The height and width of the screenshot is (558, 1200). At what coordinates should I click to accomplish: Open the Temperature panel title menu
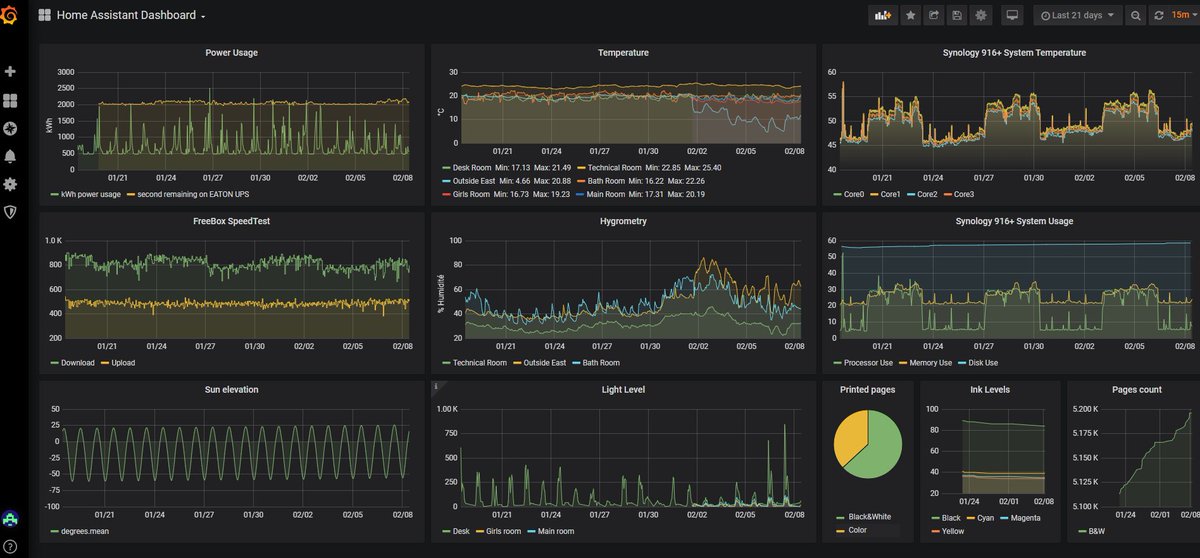coord(623,52)
